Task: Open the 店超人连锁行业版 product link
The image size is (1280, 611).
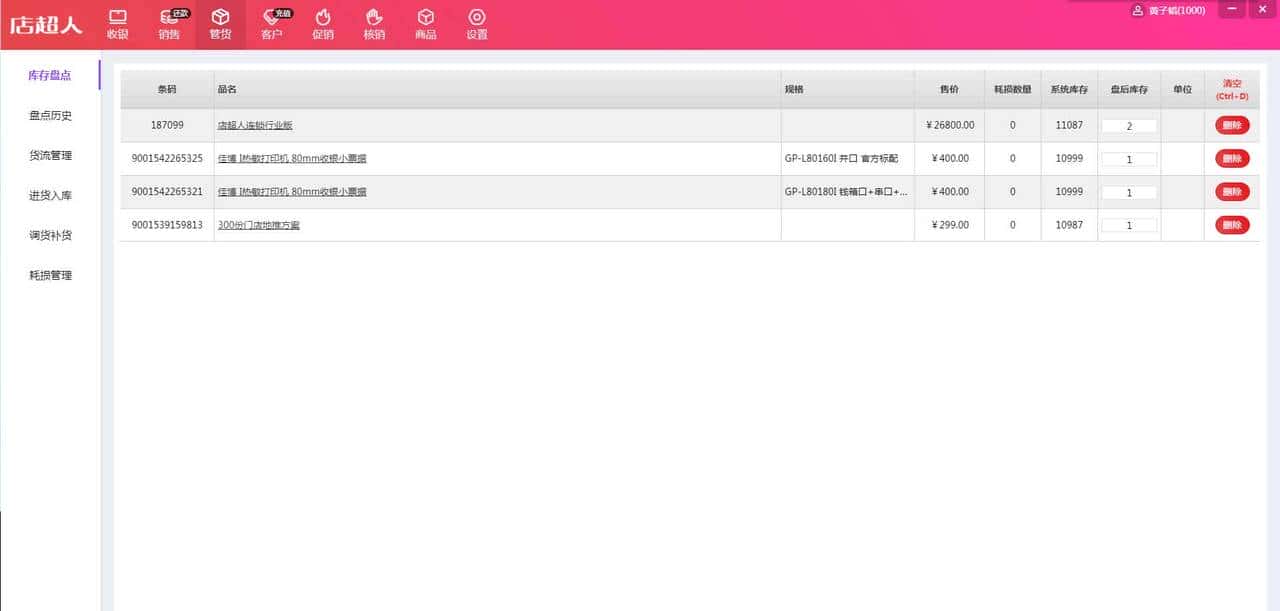Action: [255, 126]
